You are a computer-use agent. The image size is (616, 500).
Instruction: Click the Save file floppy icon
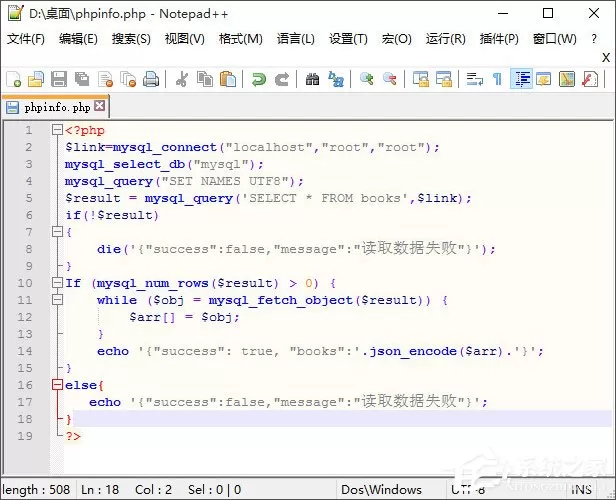(x=59, y=79)
